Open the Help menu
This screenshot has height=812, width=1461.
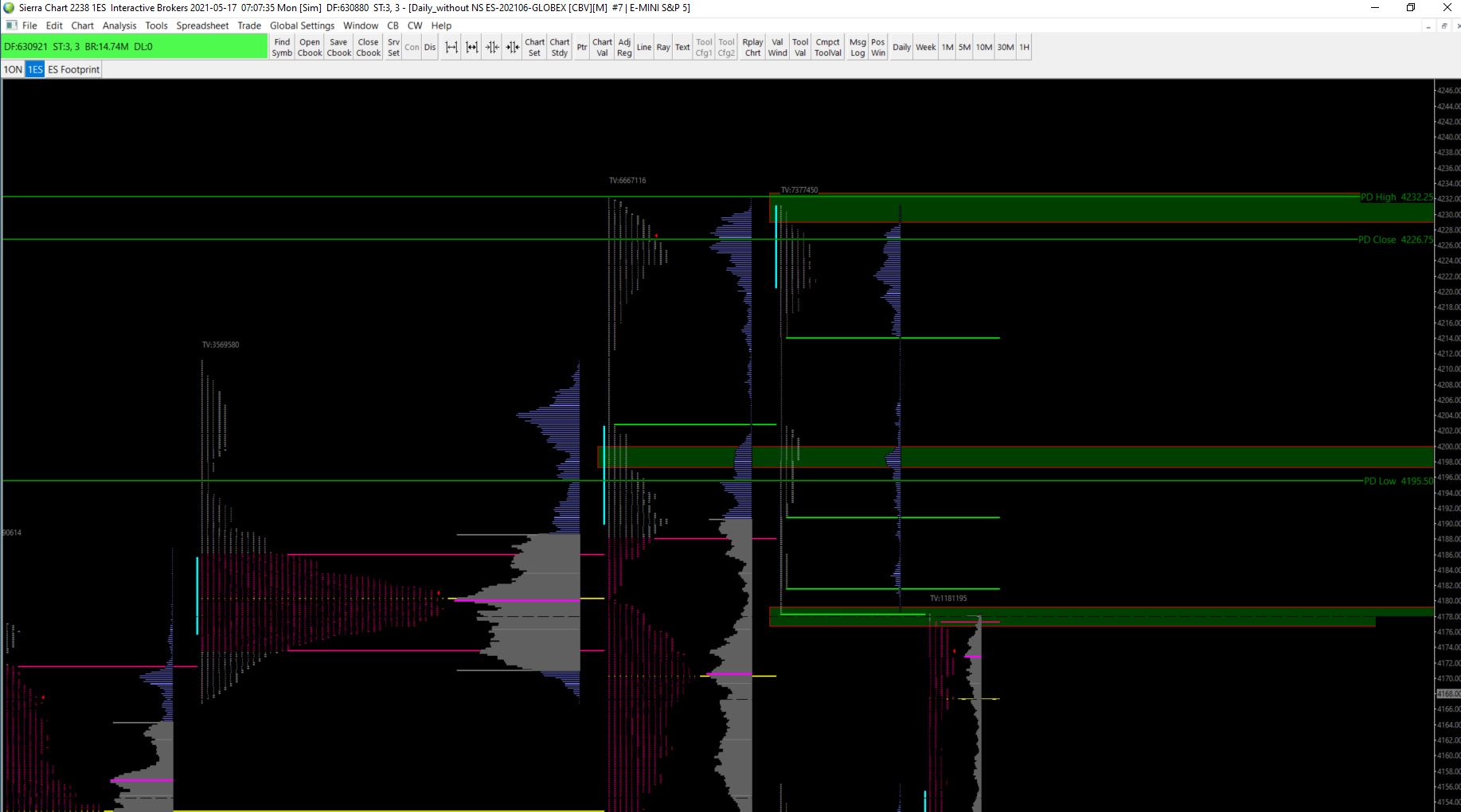click(x=441, y=25)
